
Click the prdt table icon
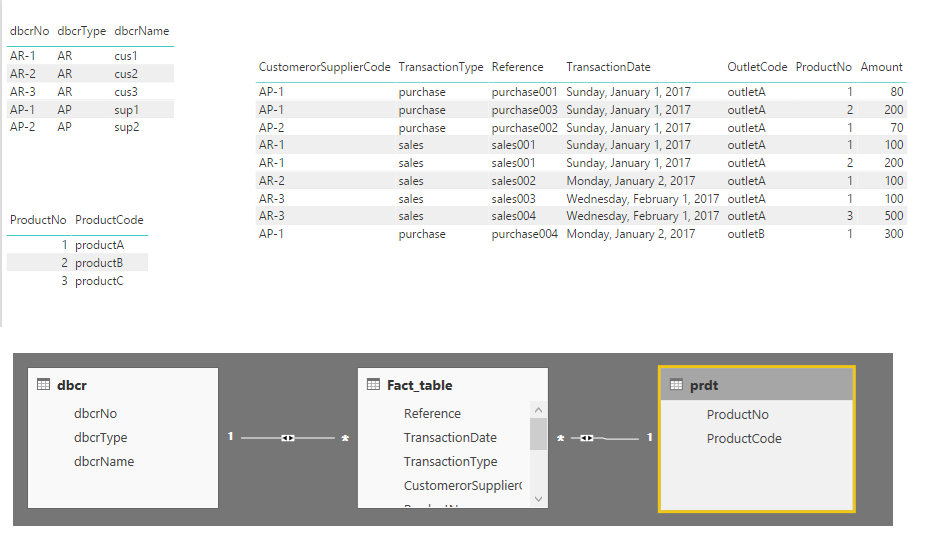[676, 385]
